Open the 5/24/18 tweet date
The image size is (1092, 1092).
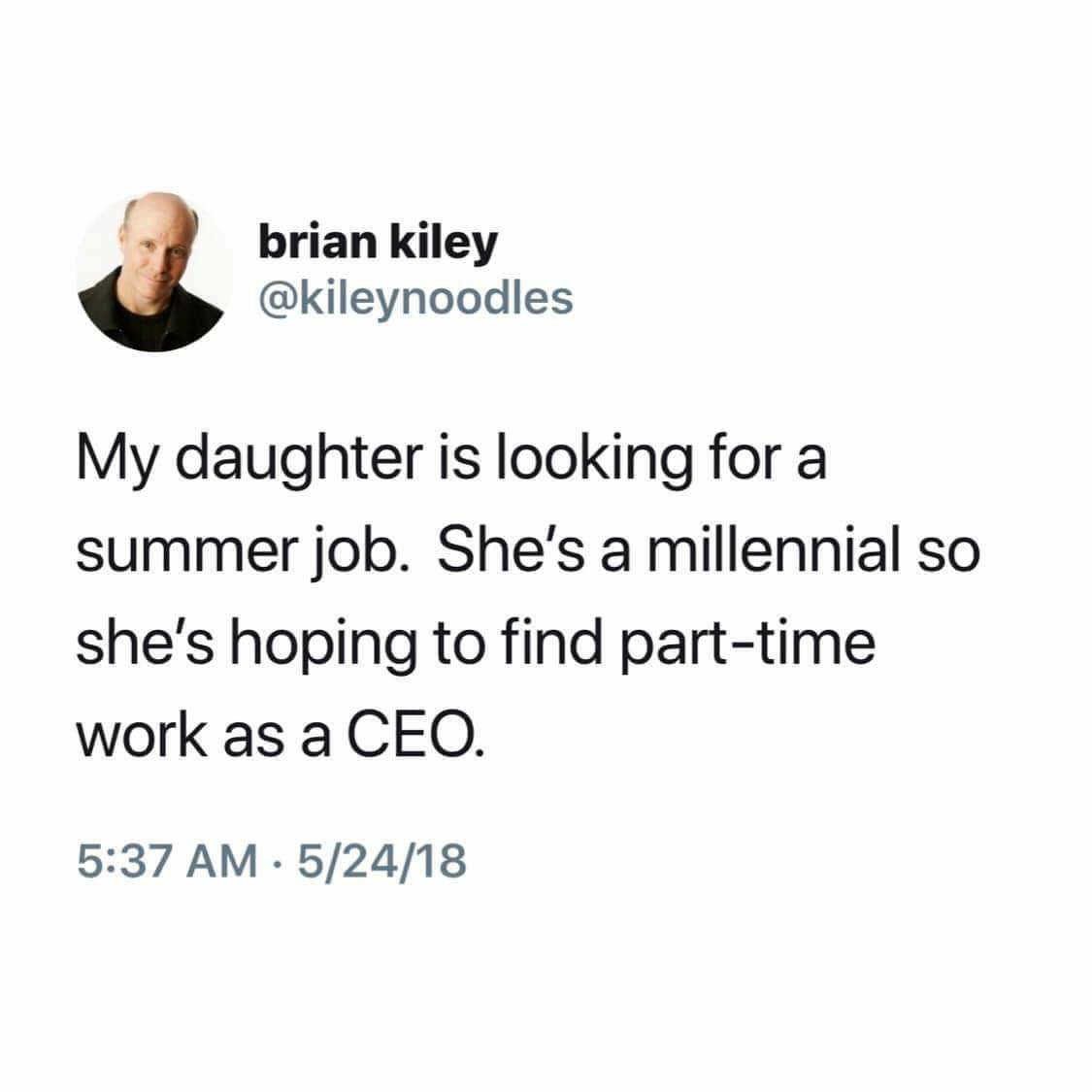tap(382, 860)
